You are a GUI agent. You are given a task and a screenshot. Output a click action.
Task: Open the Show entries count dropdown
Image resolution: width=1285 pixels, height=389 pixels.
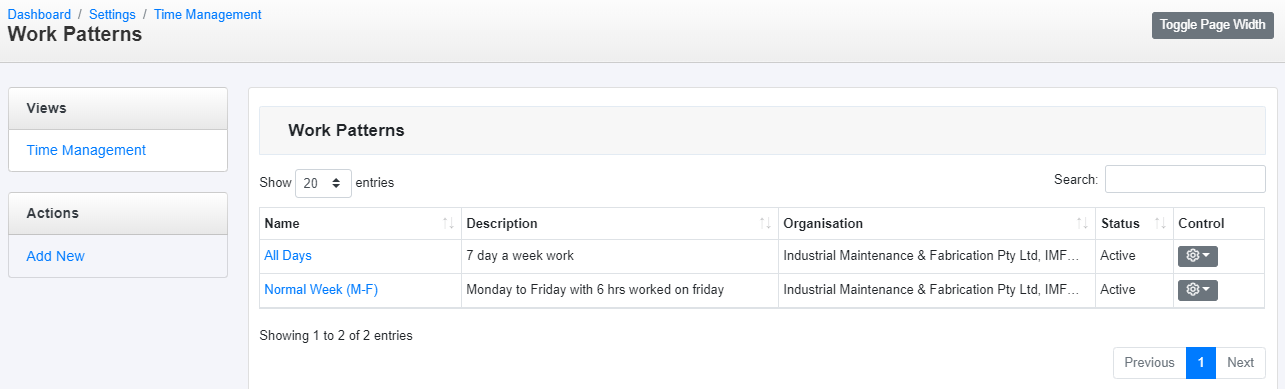click(323, 183)
